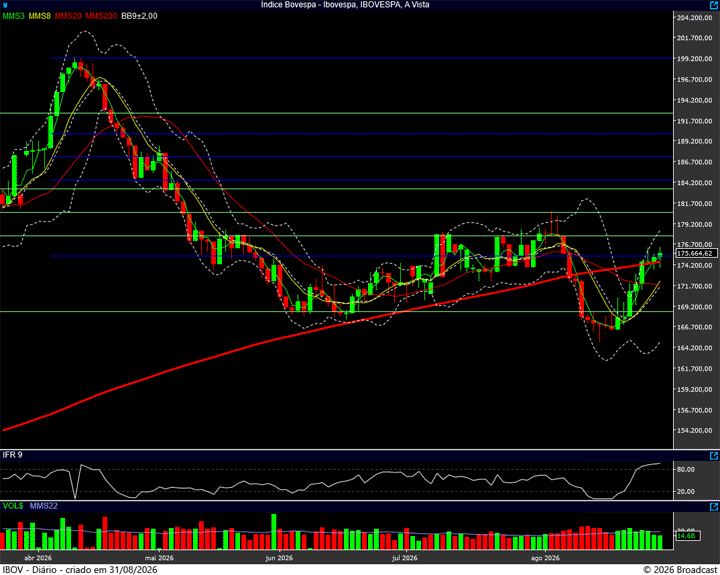Click the © 2026 Broadcast credit

click(680, 569)
